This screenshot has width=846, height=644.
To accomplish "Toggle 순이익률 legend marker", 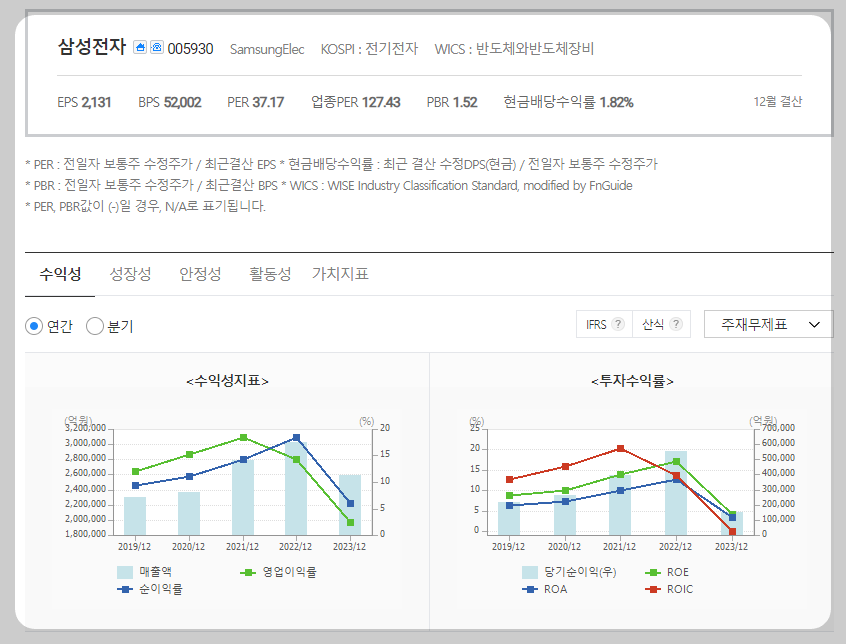I will [x=125, y=589].
